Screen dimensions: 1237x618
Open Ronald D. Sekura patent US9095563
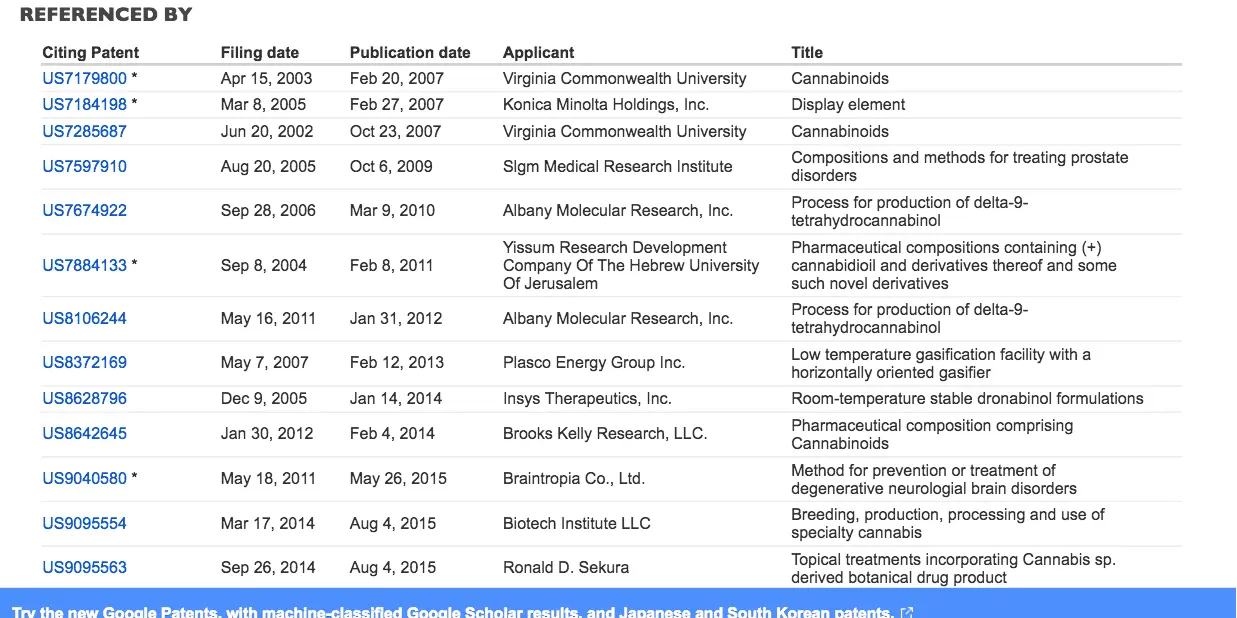tap(84, 567)
